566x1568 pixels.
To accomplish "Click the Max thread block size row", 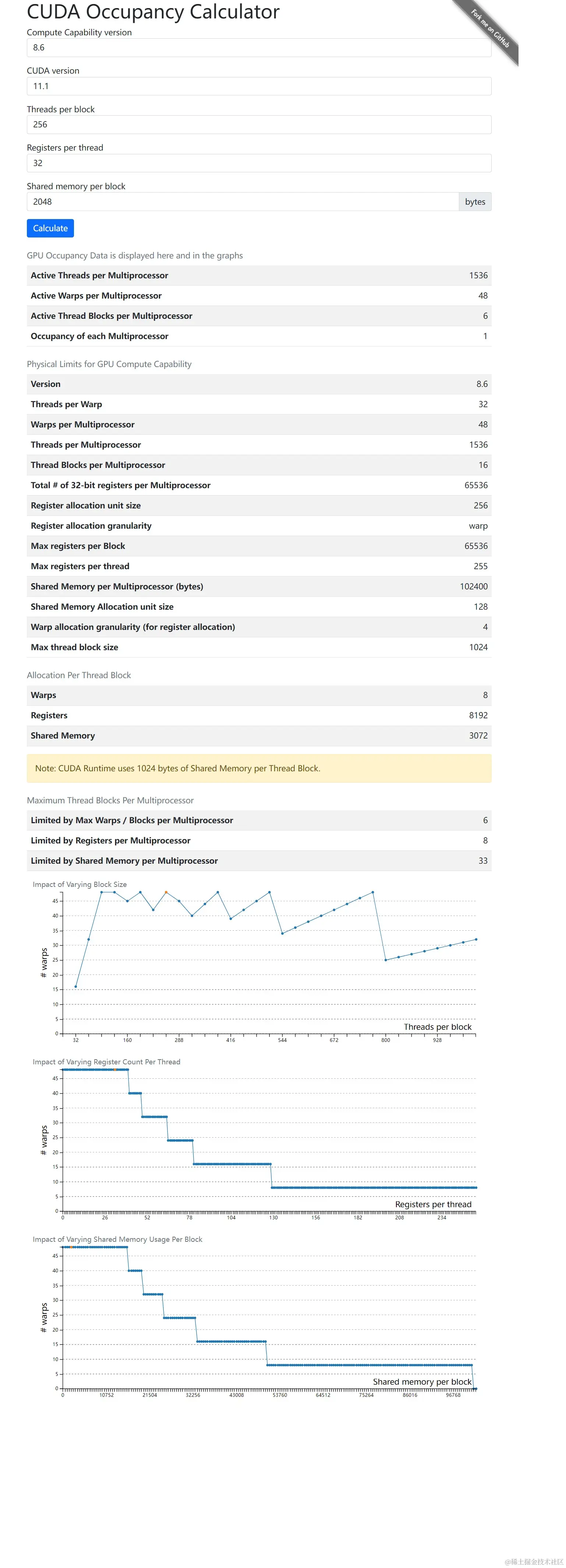I will pos(259,647).
